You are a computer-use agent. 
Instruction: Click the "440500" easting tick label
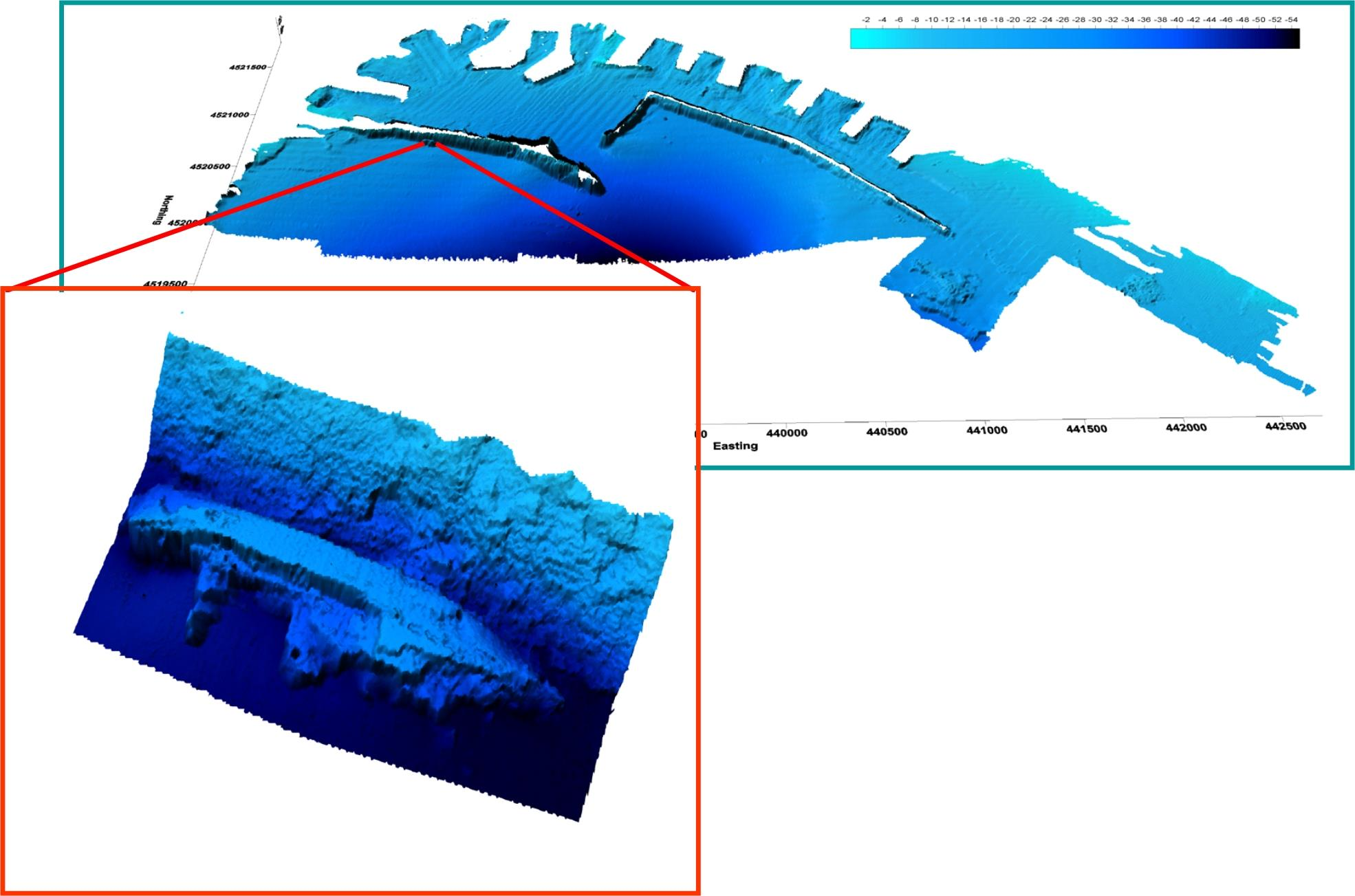[887, 432]
